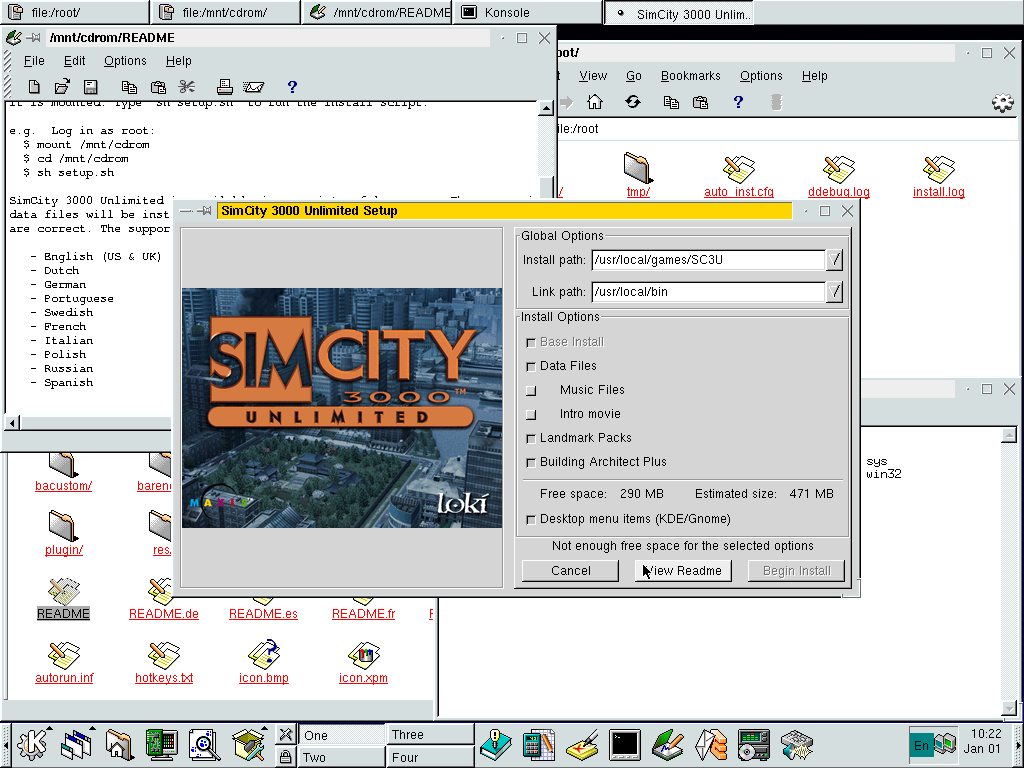Go to Home directory in file manager
The width and height of the screenshot is (1024, 768).
point(595,102)
